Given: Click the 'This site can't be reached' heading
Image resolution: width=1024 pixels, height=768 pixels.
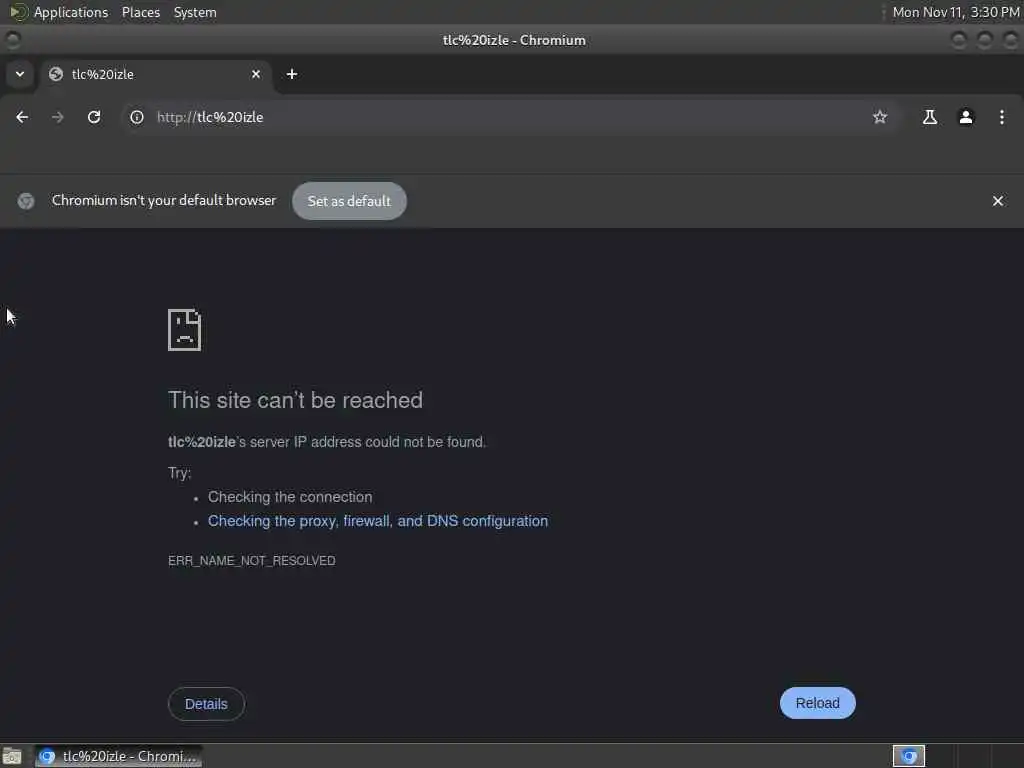Looking at the screenshot, I should (x=295, y=400).
